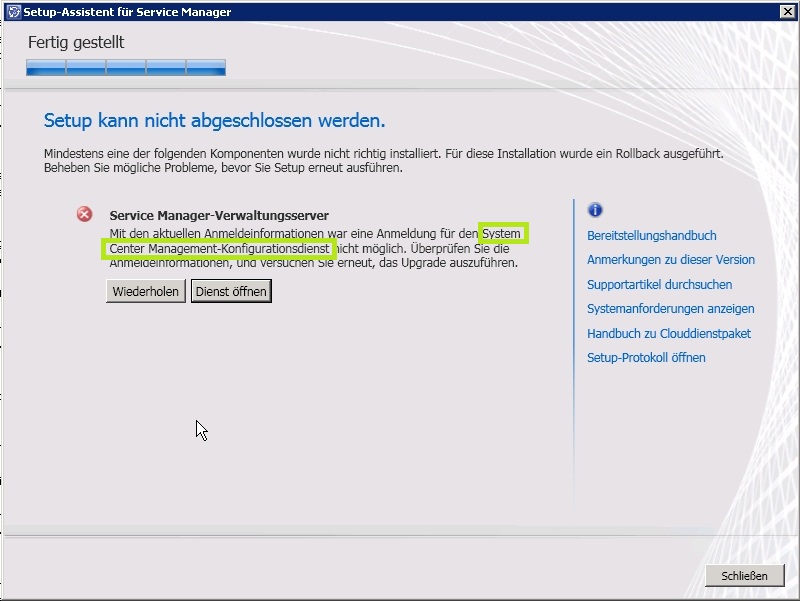Viewport: 800px width, 601px height.
Task: Click the highlighted "Center Management-Konfigurationsdienst" text
Action: [x=218, y=249]
